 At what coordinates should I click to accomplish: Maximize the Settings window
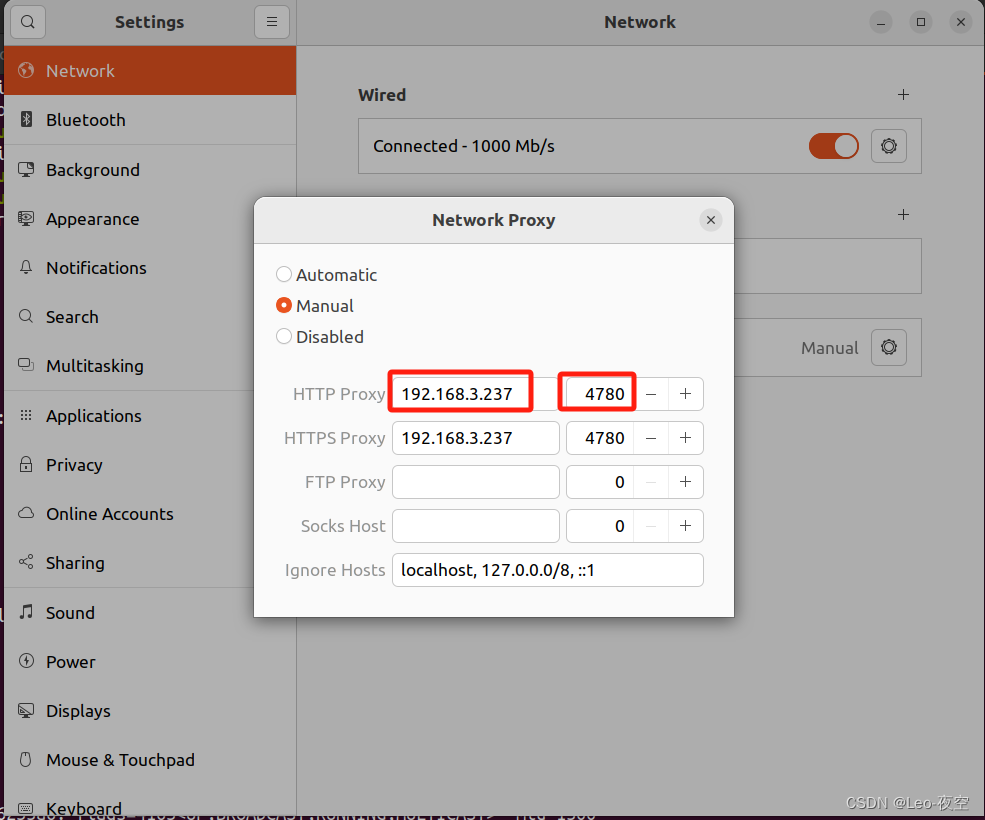920,23
